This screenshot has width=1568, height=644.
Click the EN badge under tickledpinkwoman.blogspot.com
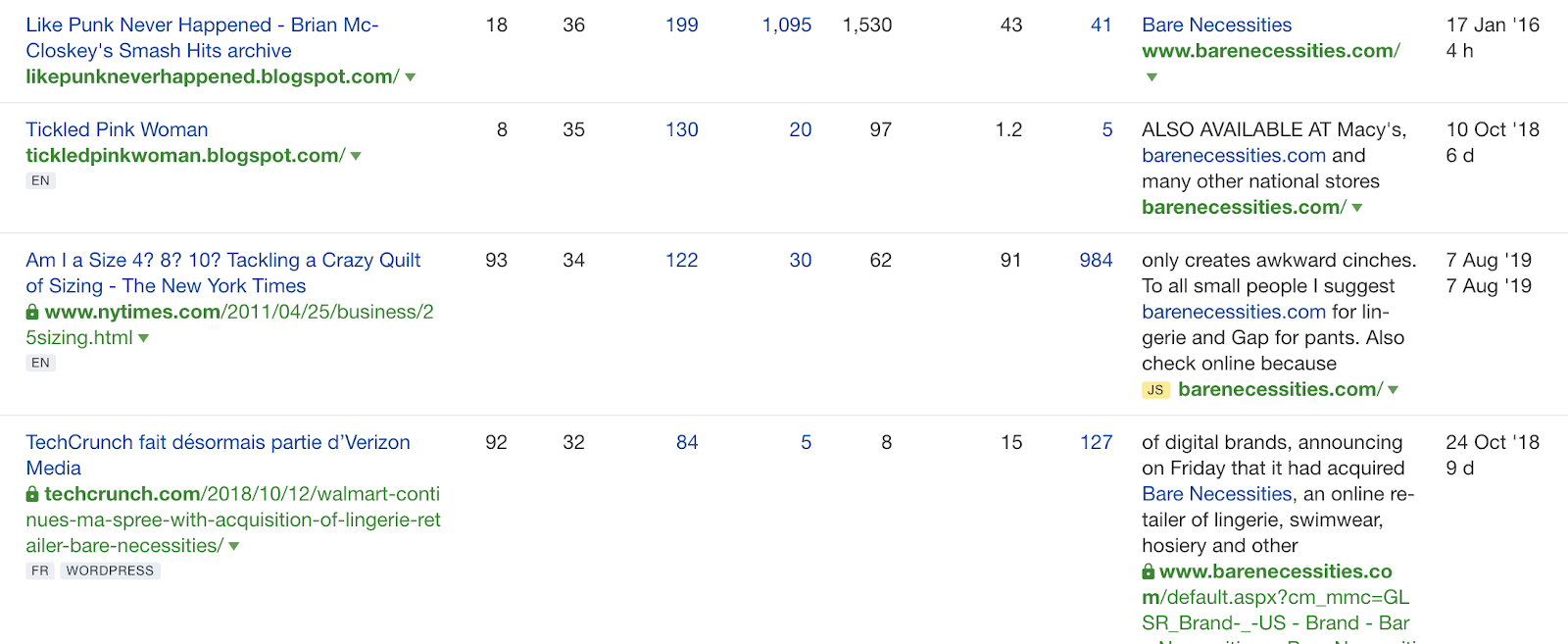coord(40,180)
